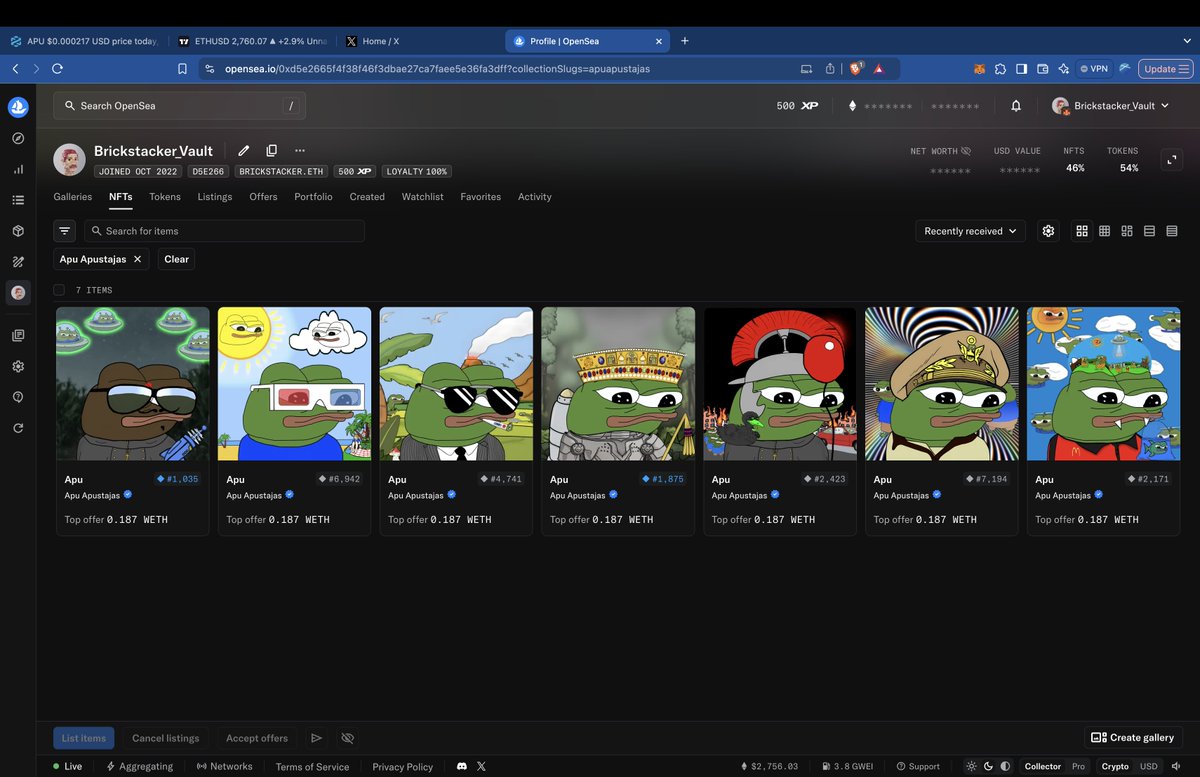Open the Tokens tab

[x=165, y=197]
